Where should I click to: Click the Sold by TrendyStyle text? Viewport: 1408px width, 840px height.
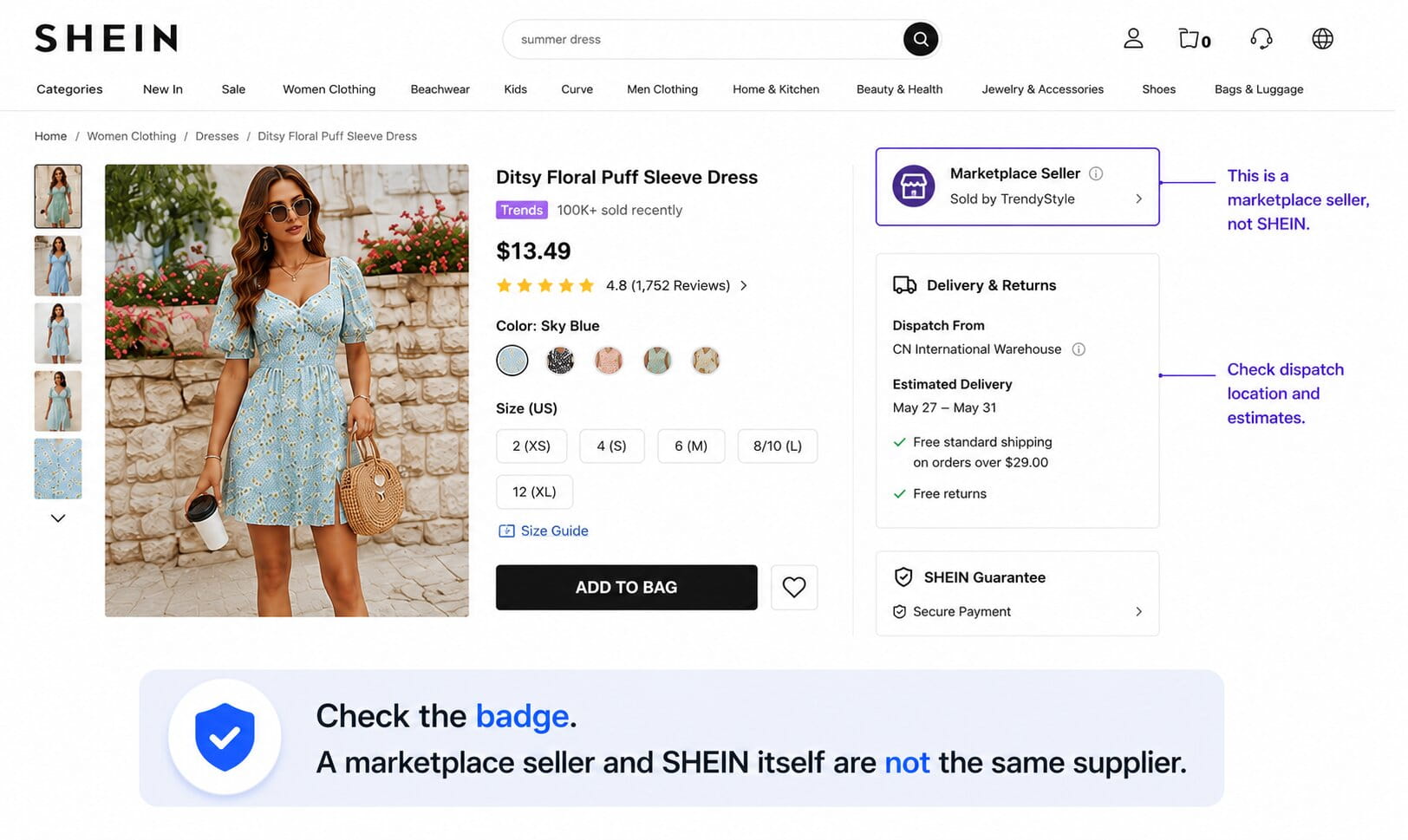(x=1012, y=199)
